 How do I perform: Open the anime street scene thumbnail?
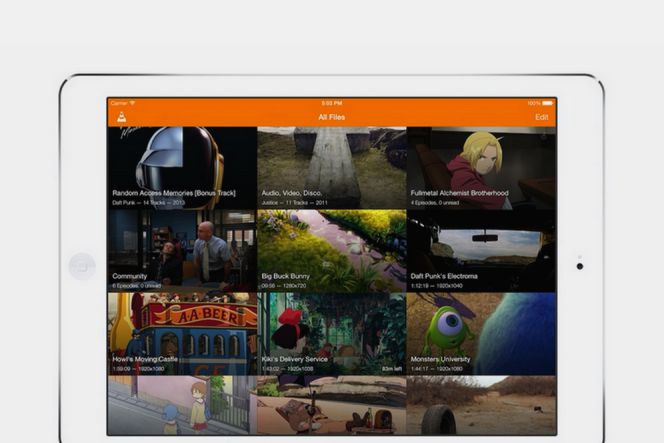coord(182,405)
